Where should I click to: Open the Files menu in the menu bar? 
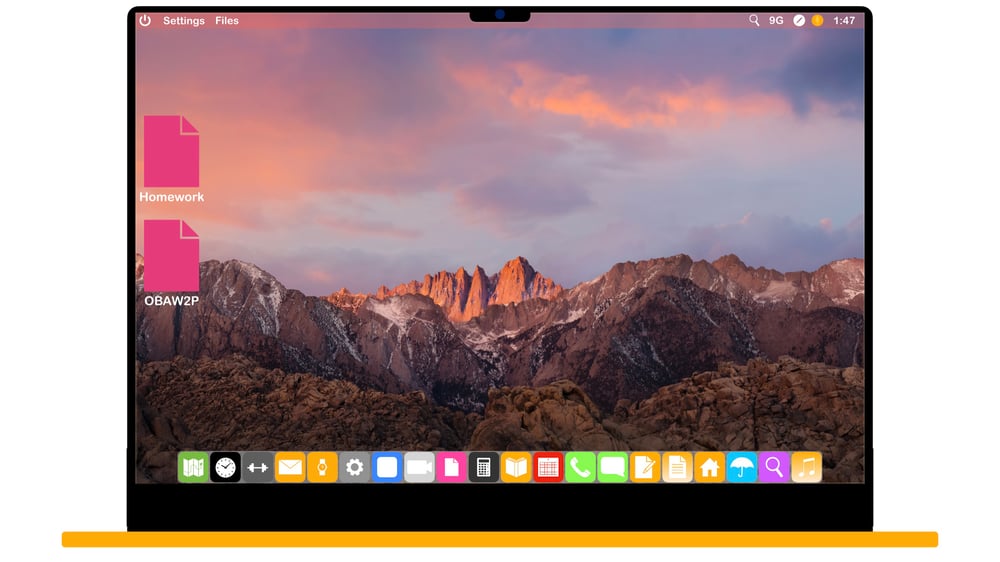pos(226,20)
